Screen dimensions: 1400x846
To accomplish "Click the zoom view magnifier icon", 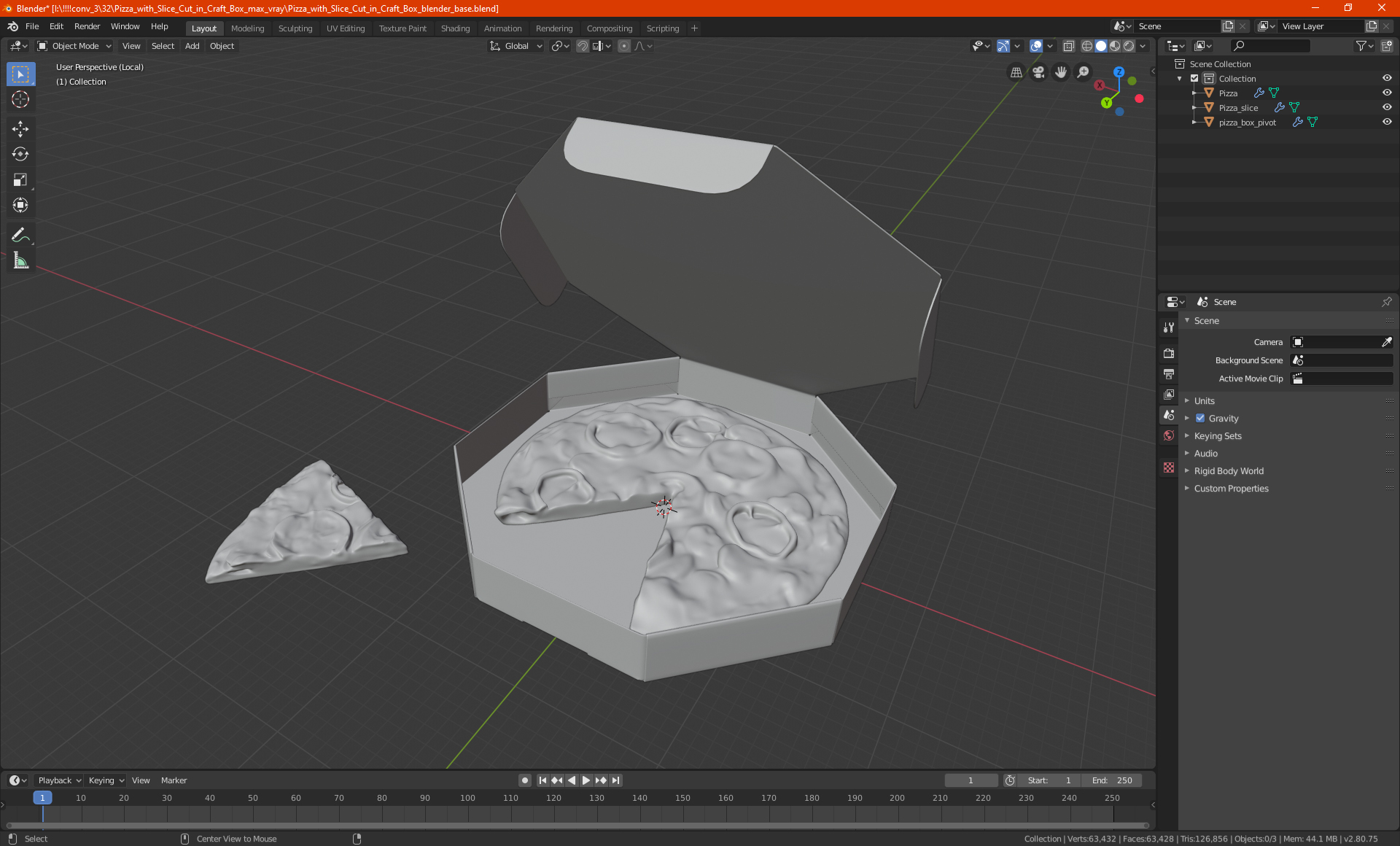I will 1084,71.
